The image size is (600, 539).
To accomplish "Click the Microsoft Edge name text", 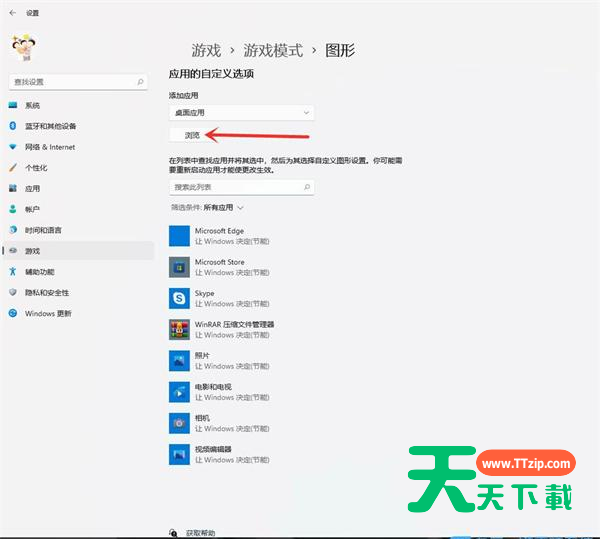I will 219,231.
